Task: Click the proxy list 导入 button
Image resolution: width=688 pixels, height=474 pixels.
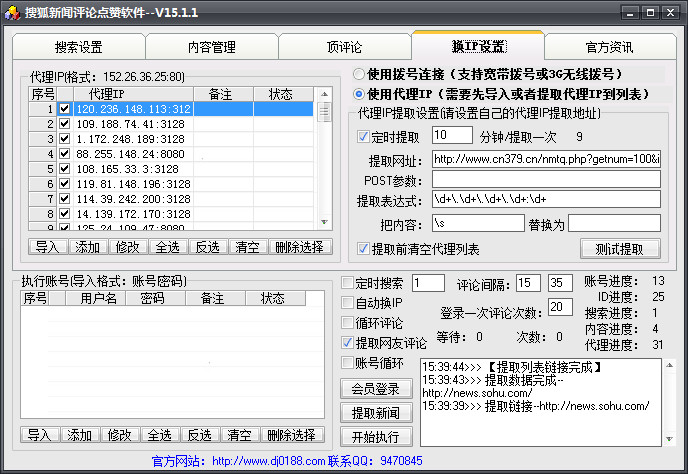Action: click(47, 247)
